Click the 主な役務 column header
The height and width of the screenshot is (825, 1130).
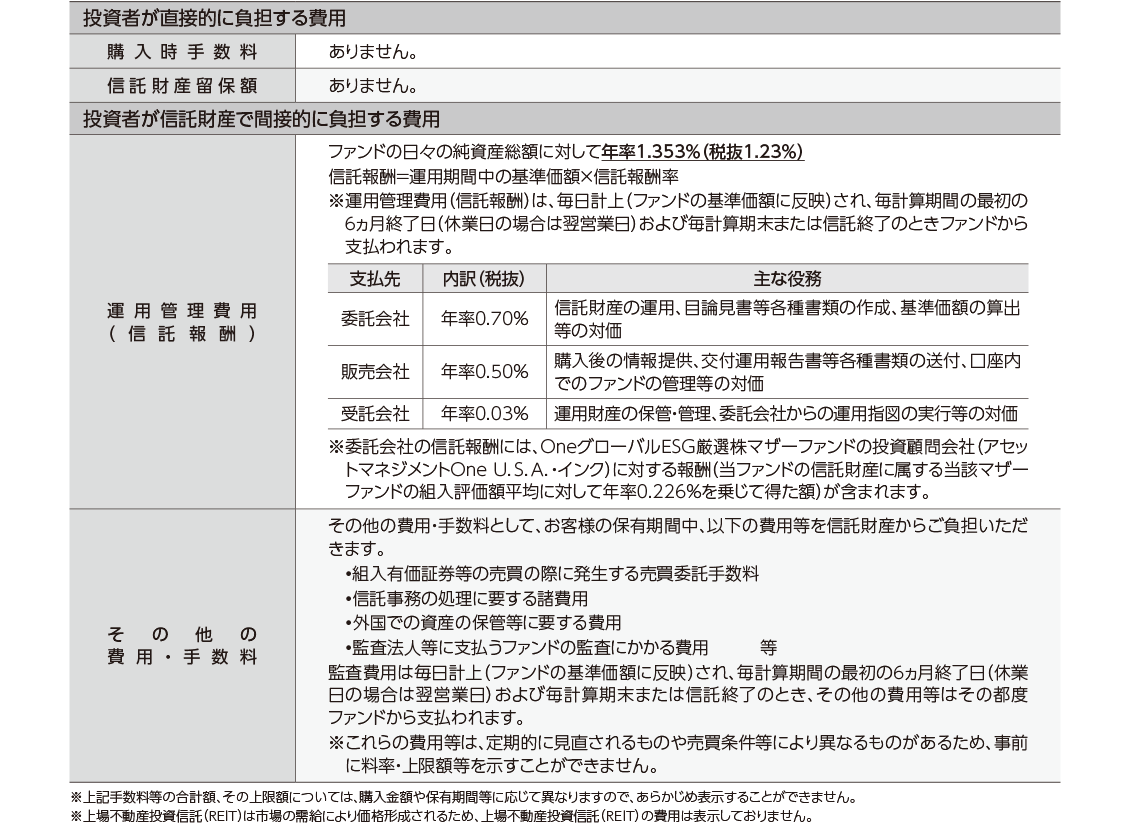click(786, 279)
